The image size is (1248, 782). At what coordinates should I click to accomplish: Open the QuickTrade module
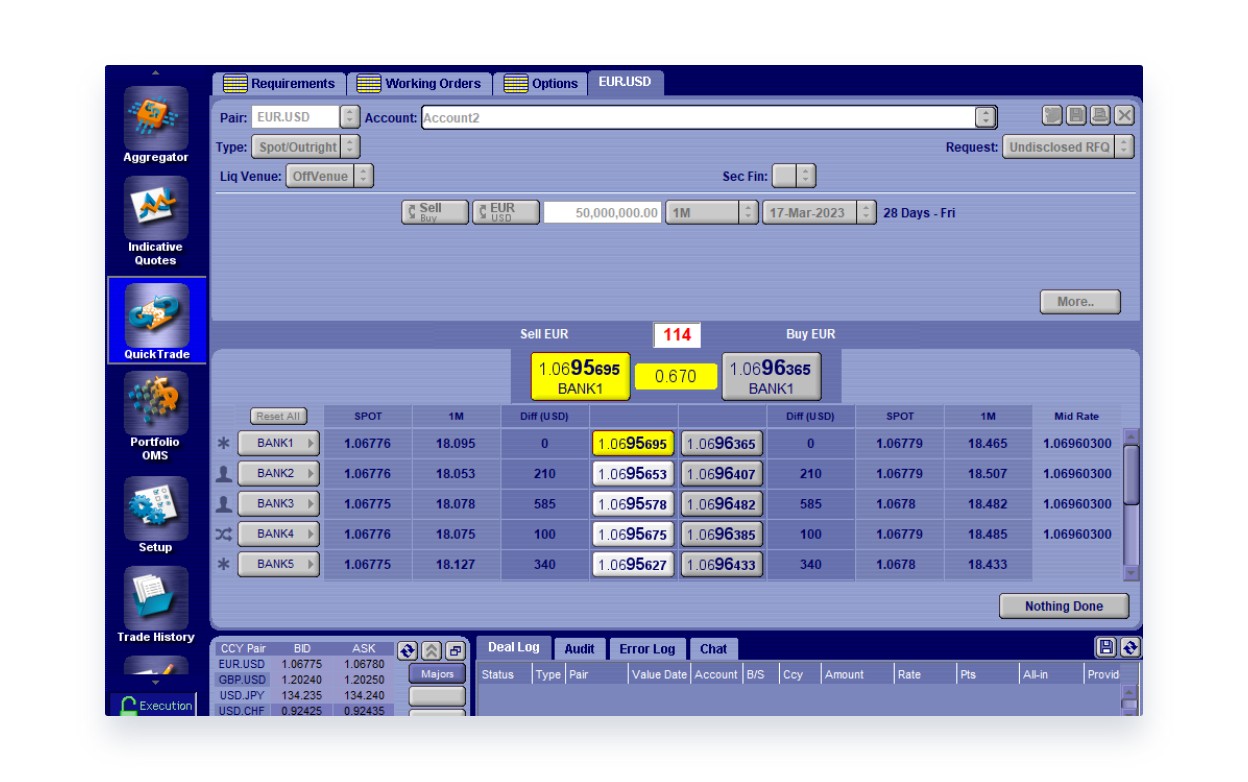click(157, 321)
